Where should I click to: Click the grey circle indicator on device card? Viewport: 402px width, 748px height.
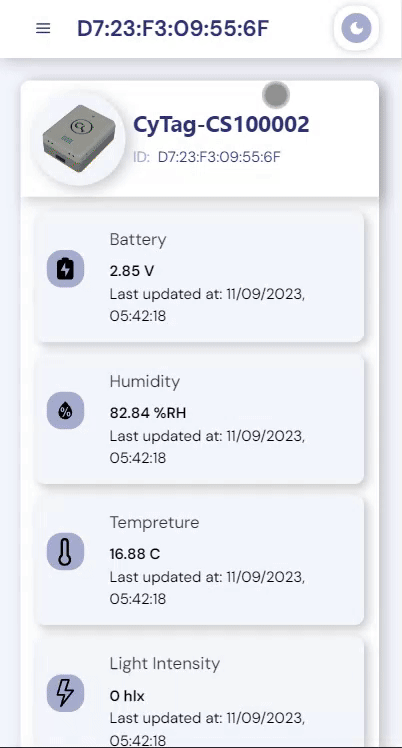pos(276,94)
